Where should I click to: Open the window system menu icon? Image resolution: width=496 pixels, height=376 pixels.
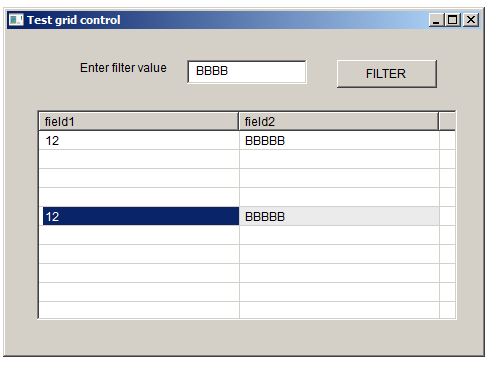click(x=16, y=20)
